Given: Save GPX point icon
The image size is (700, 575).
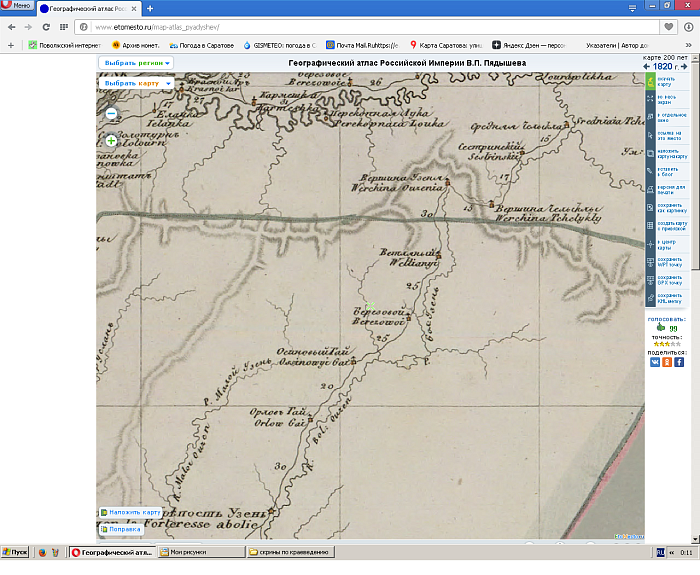Looking at the screenshot, I should tap(650, 280).
